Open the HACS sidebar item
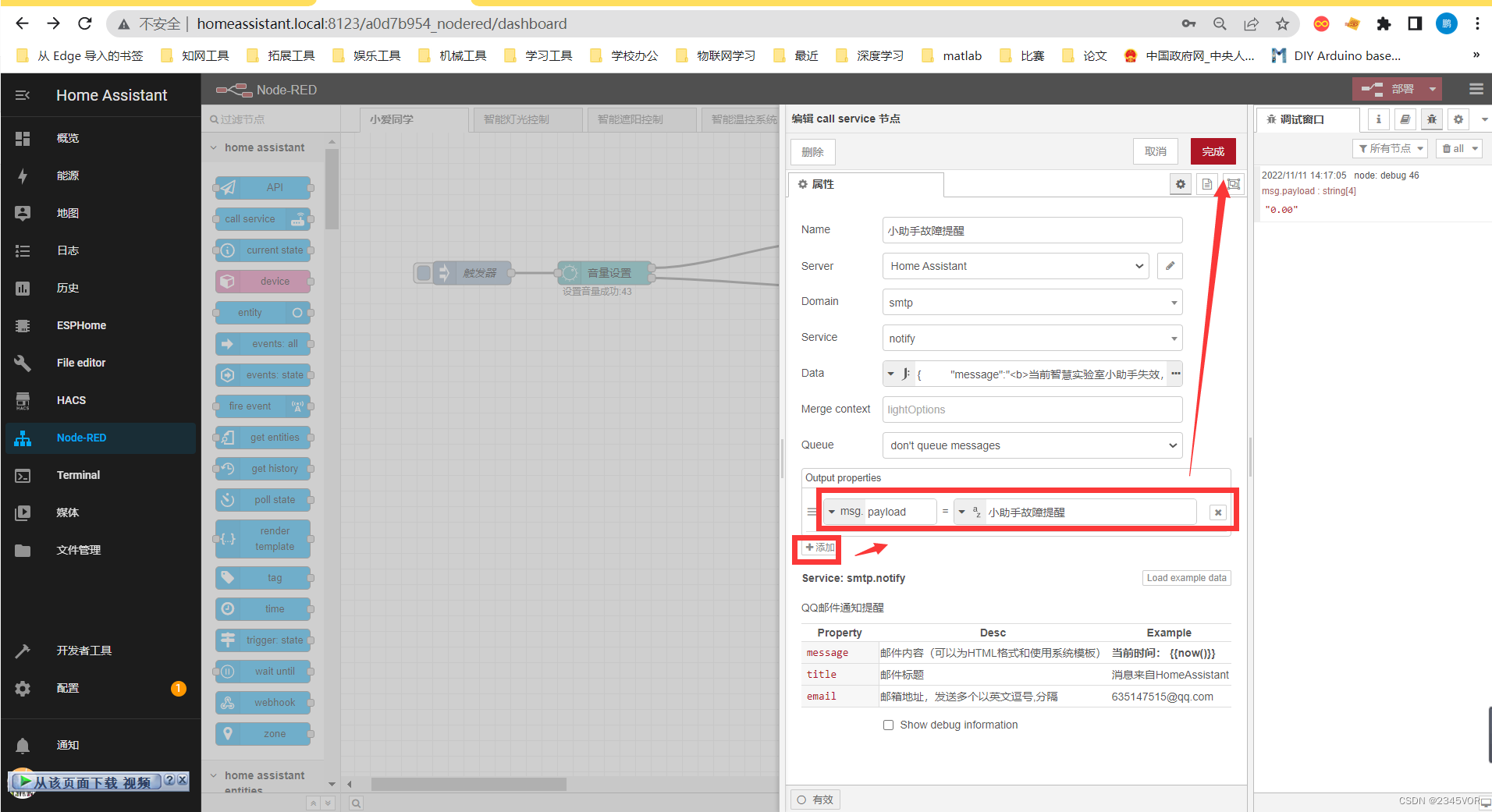1492x812 pixels. coord(100,400)
